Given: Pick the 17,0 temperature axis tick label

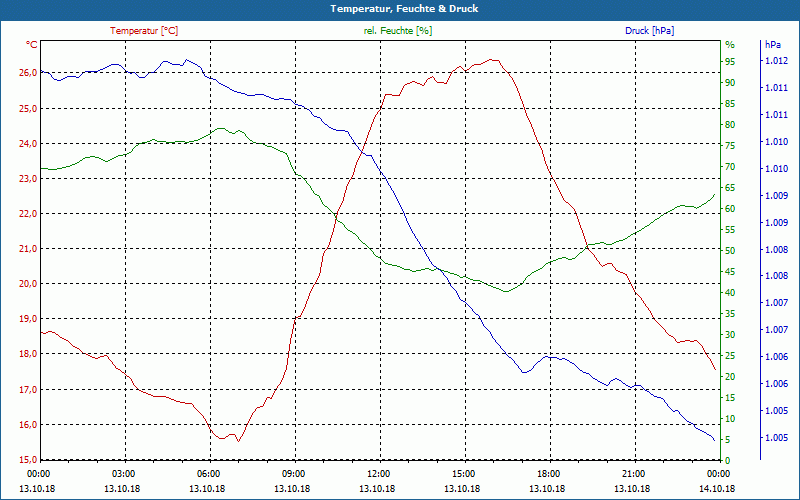Looking at the screenshot, I should [x=28, y=390].
